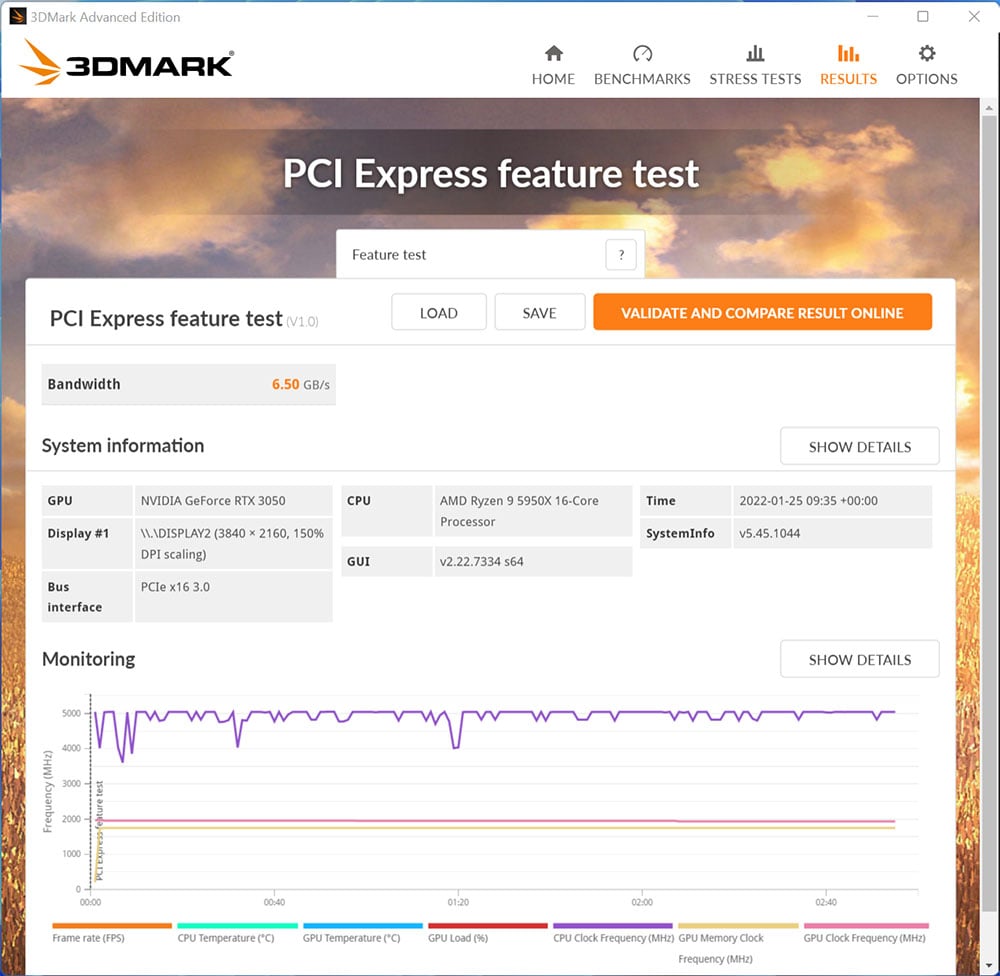Viewport: 1000px width, 976px height.
Task: Click the Options gear icon
Action: [927, 54]
